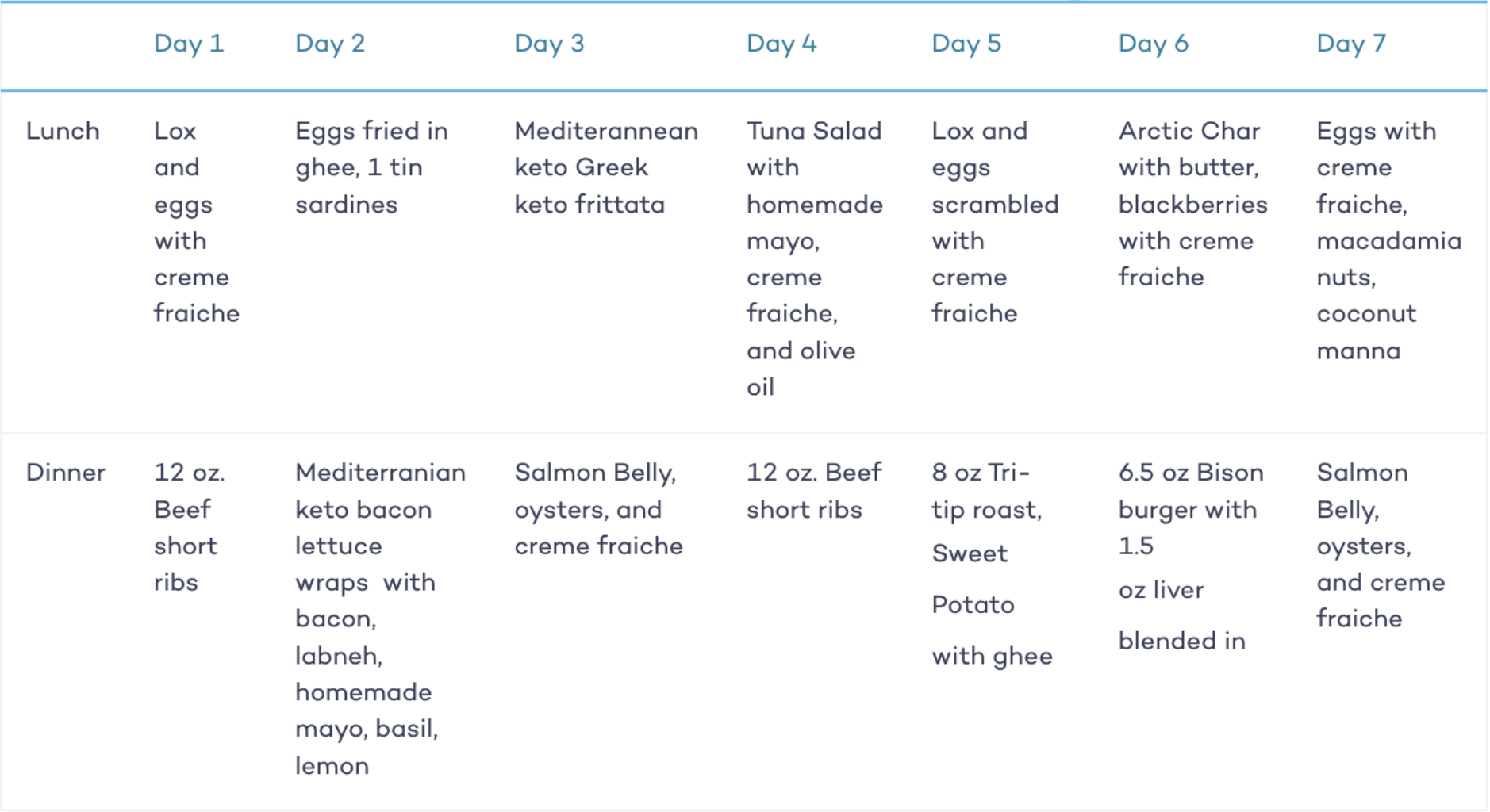
Task: Select the 8 oz Tri-tip roast cell
Action: click(992, 564)
